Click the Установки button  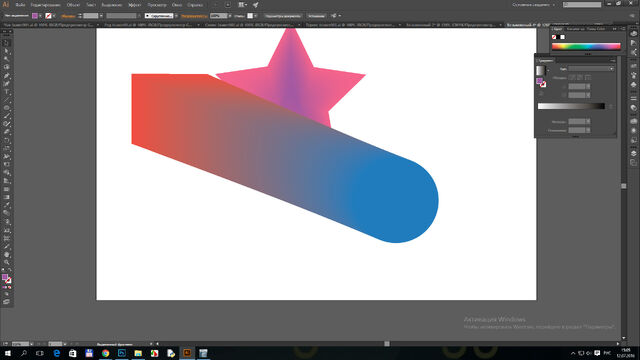click(x=316, y=16)
